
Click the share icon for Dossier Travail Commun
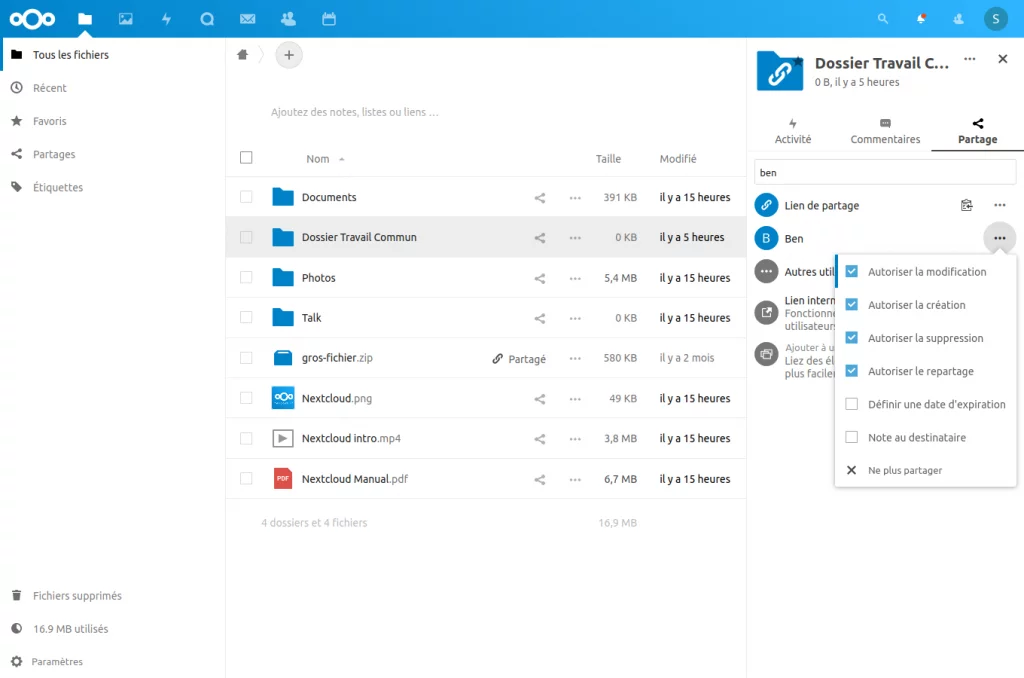click(539, 238)
